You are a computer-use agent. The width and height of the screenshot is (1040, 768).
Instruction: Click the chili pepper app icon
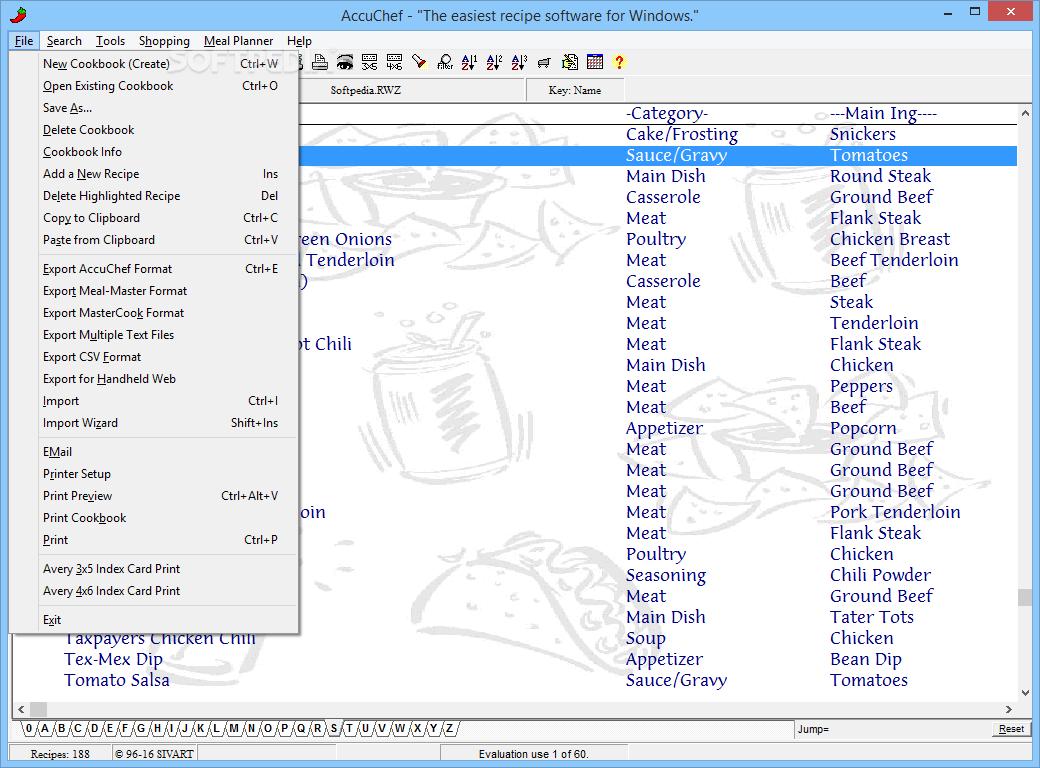[x=19, y=15]
